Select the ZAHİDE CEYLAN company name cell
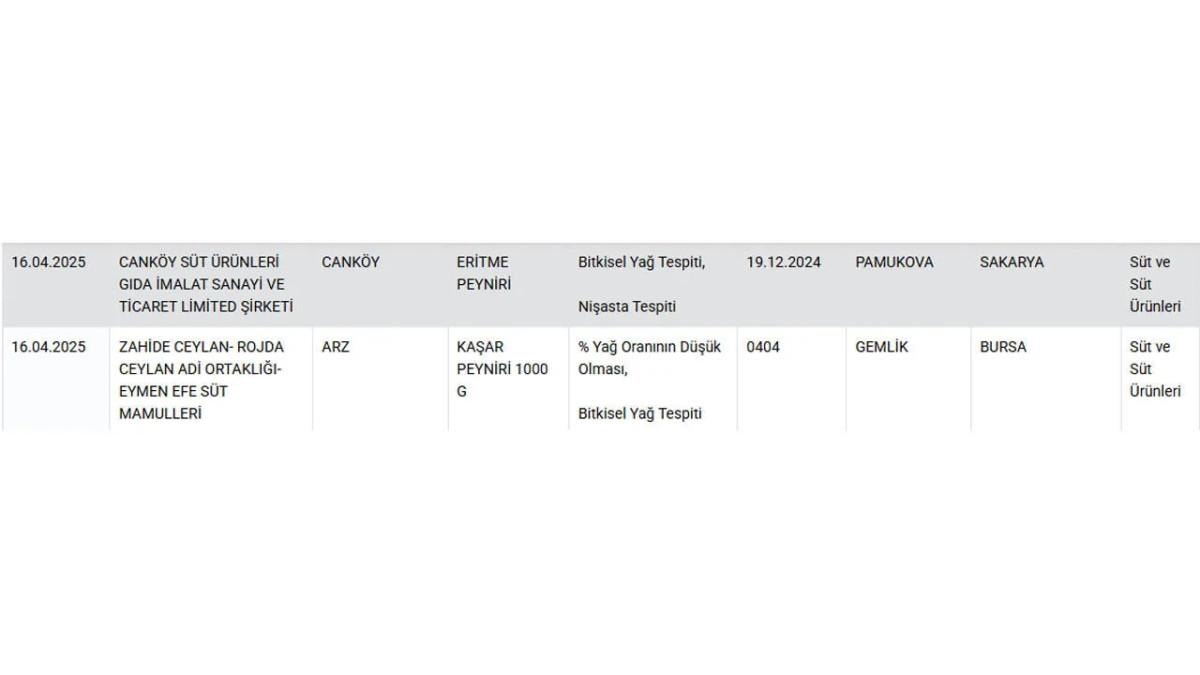1200x675 pixels. (201, 380)
